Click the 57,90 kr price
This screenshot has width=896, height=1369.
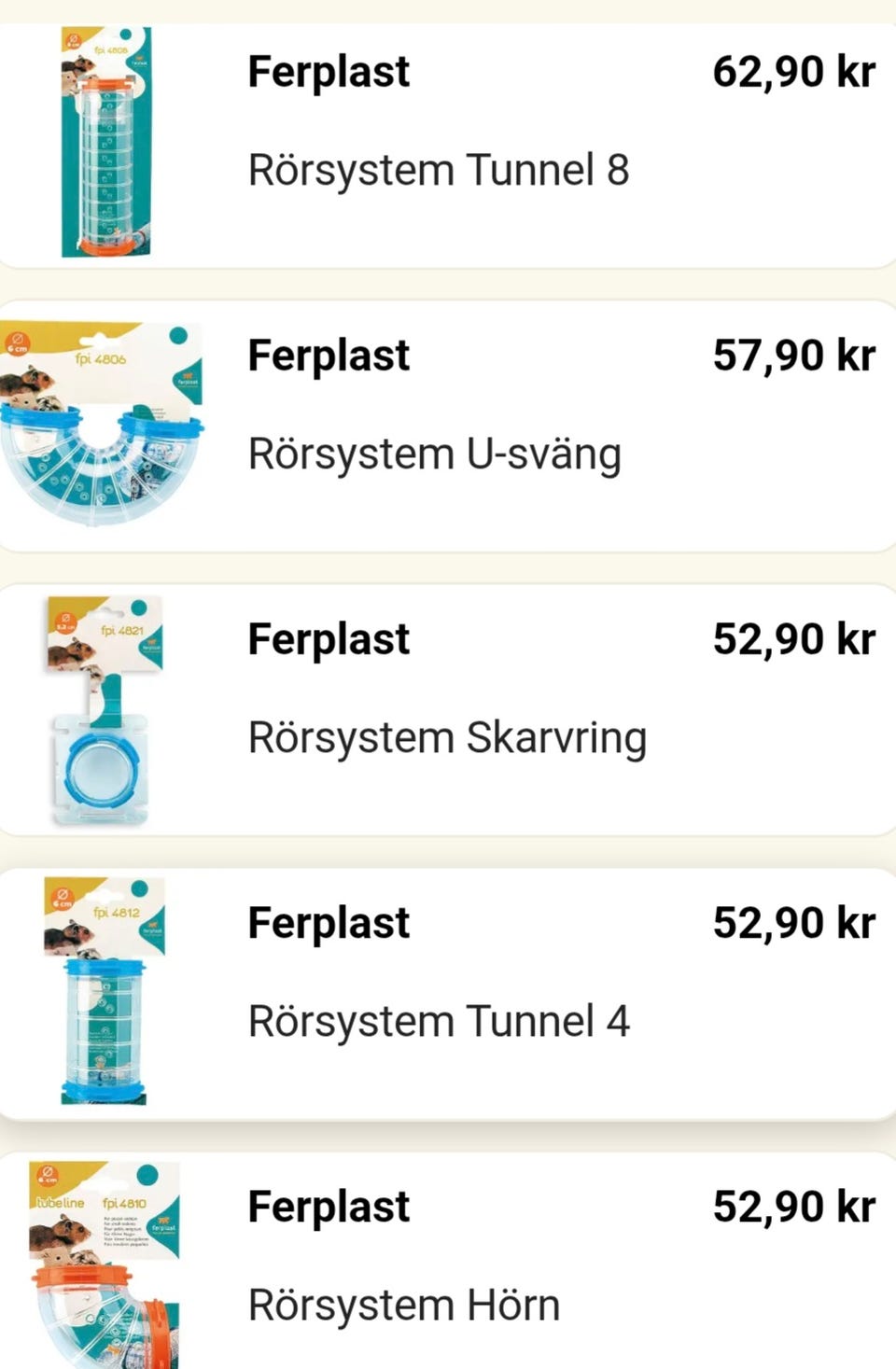pyautogui.click(x=793, y=356)
